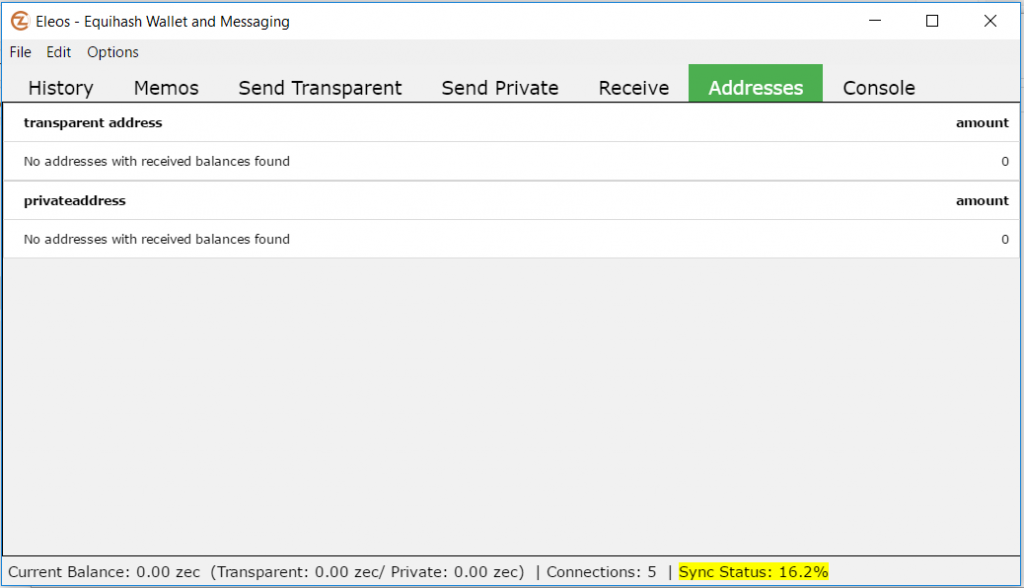Show the Console tab
The image size is (1024, 588).
[879, 88]
